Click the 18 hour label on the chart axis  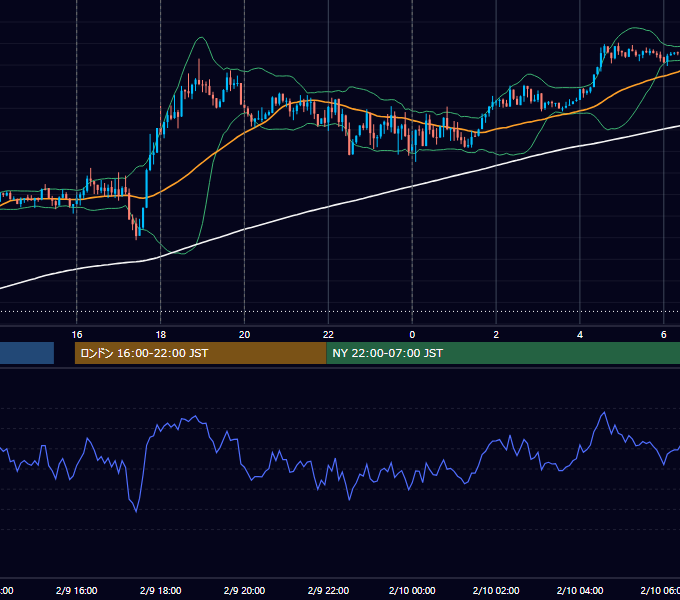tap(160, 335)
